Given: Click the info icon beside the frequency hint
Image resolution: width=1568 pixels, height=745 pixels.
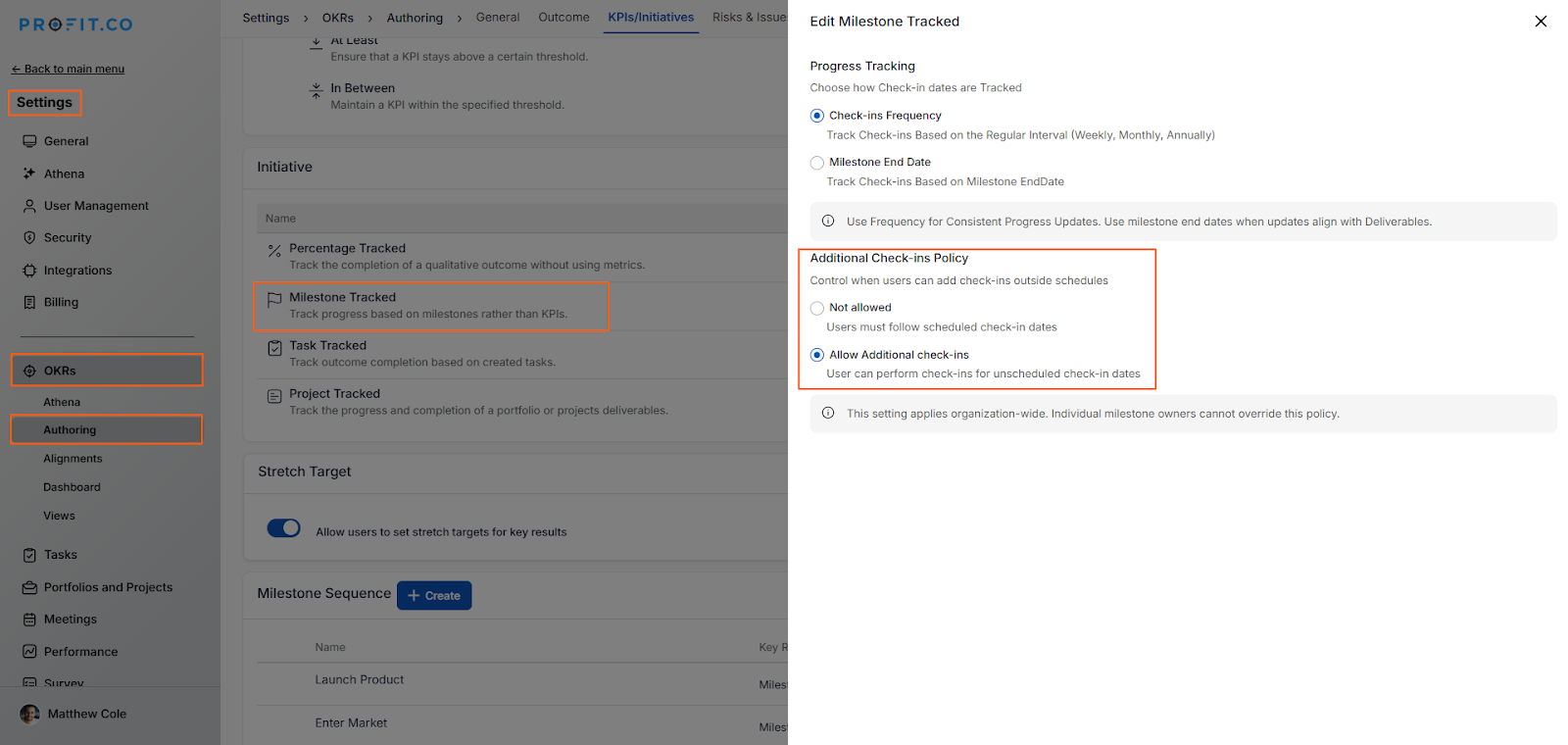Looking at the screenshot, I should [x=828, y=222].
